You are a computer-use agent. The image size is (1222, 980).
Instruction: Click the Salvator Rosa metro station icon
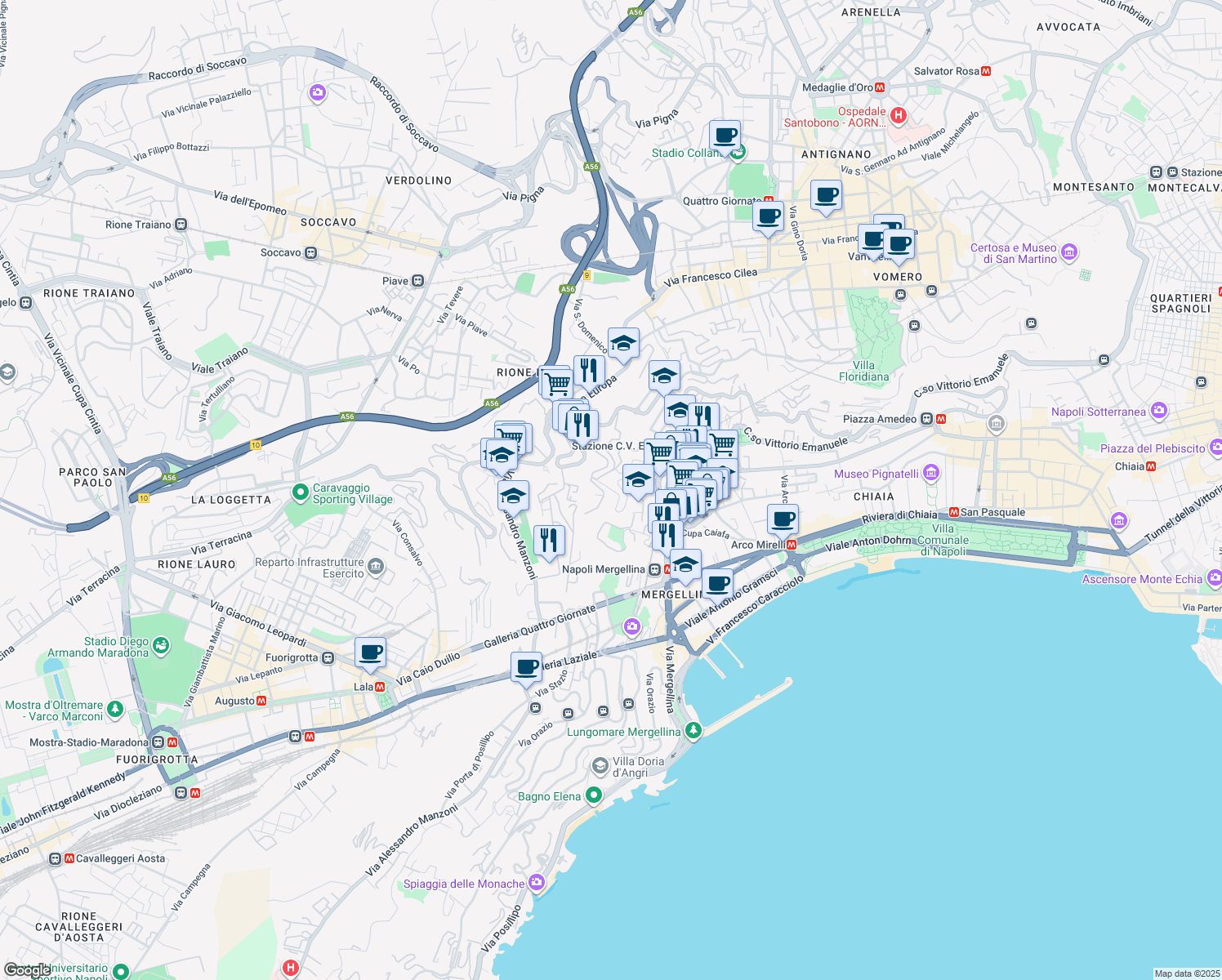tap(986, 71)
